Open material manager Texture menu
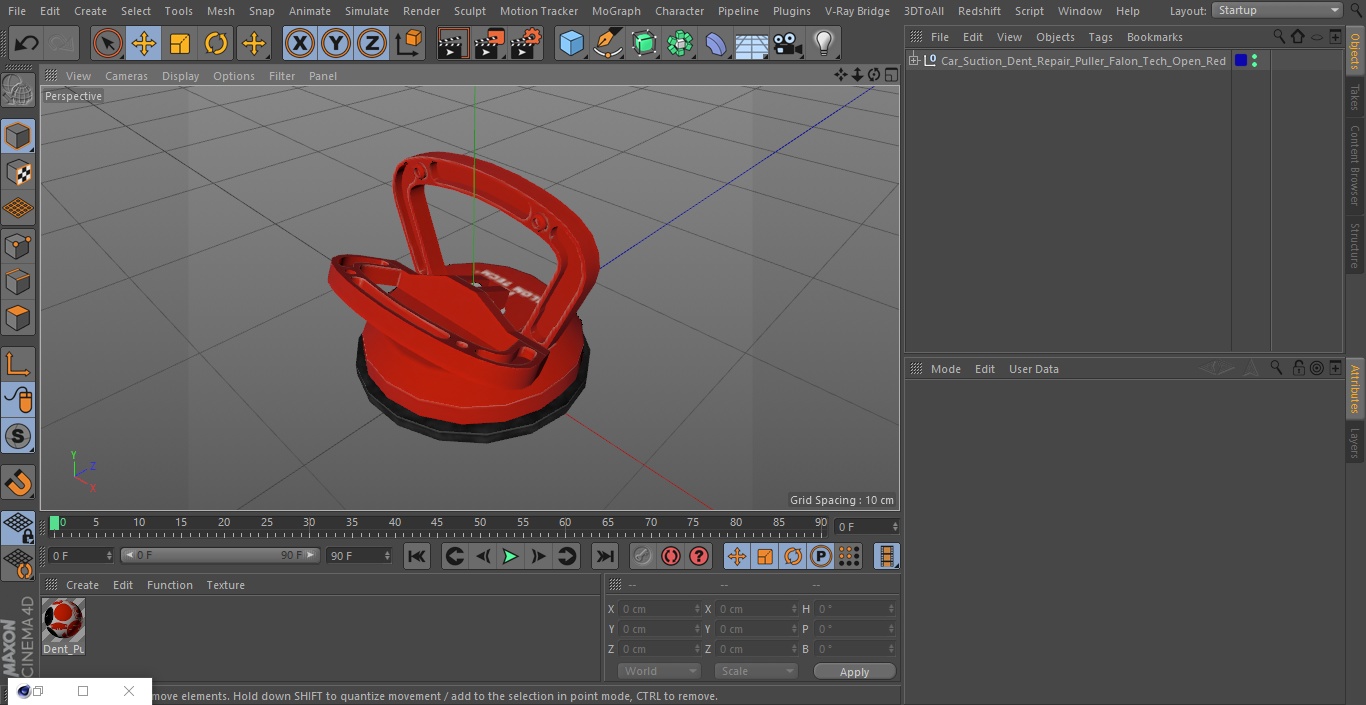The image size is (1366, 705). point(225,585)
